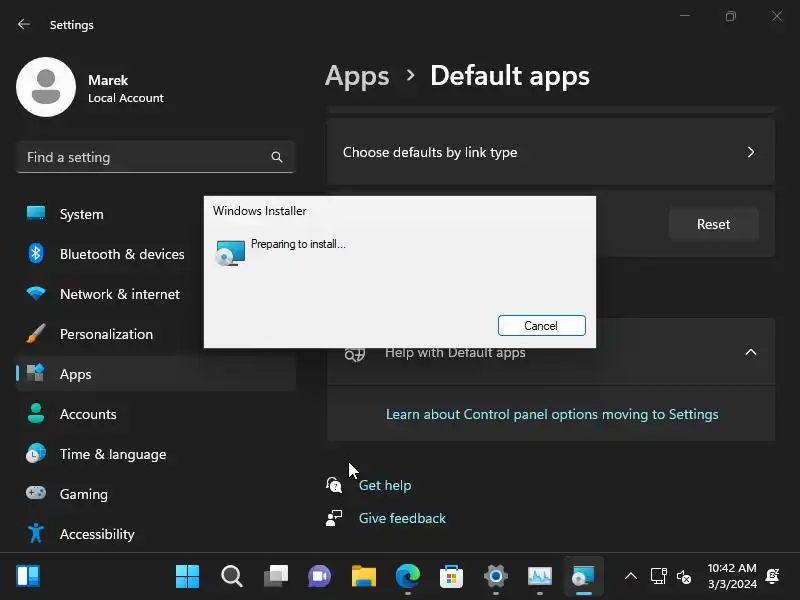Screen dimensions: 800x600
Task: Open the Marek local account profile picture
Action: pyautogui.click(x=46, y=87)
